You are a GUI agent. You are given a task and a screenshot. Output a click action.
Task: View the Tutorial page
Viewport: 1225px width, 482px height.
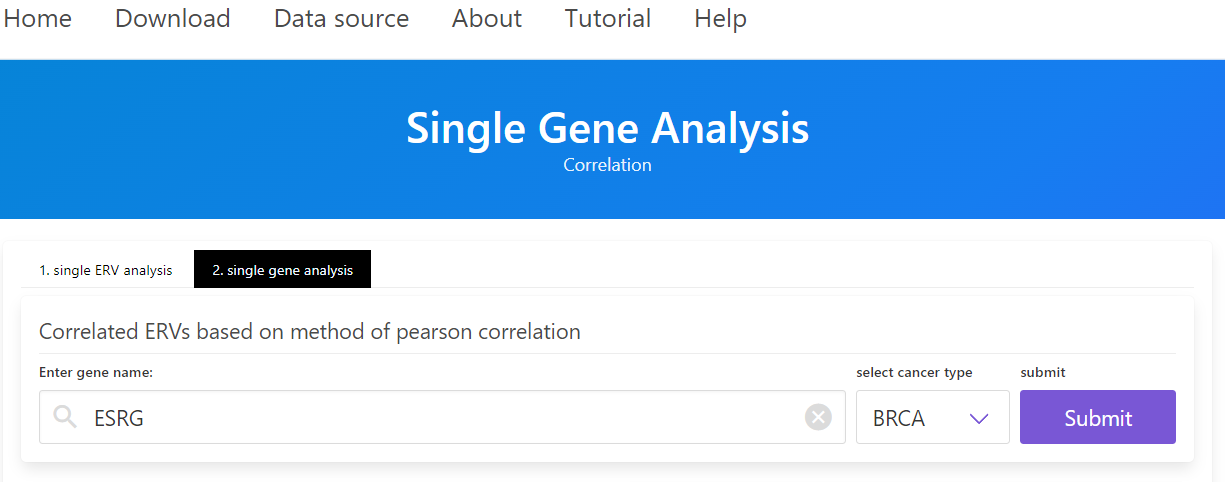(x=608, y=19)
